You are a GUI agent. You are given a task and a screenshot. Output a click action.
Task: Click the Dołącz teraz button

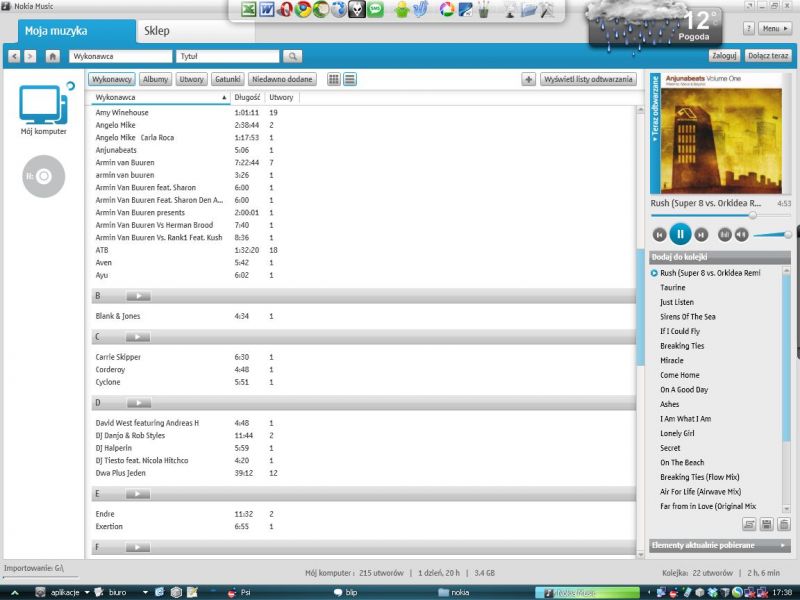click(768, 56)
